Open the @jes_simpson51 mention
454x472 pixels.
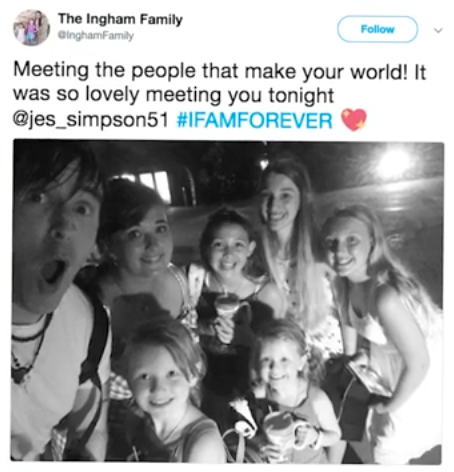(91, 120)
